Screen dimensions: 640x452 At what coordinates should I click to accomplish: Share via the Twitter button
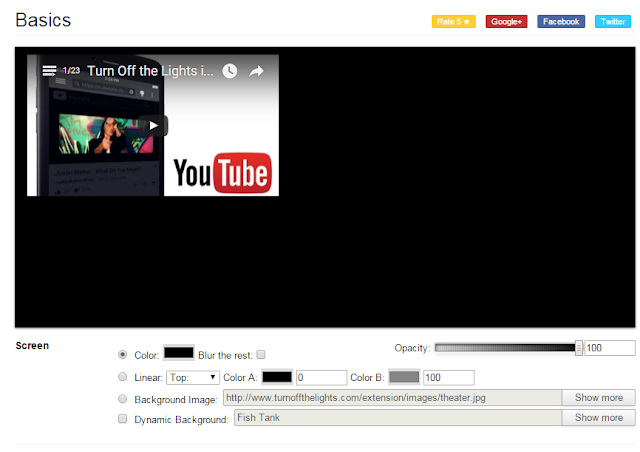pos(613,22)
